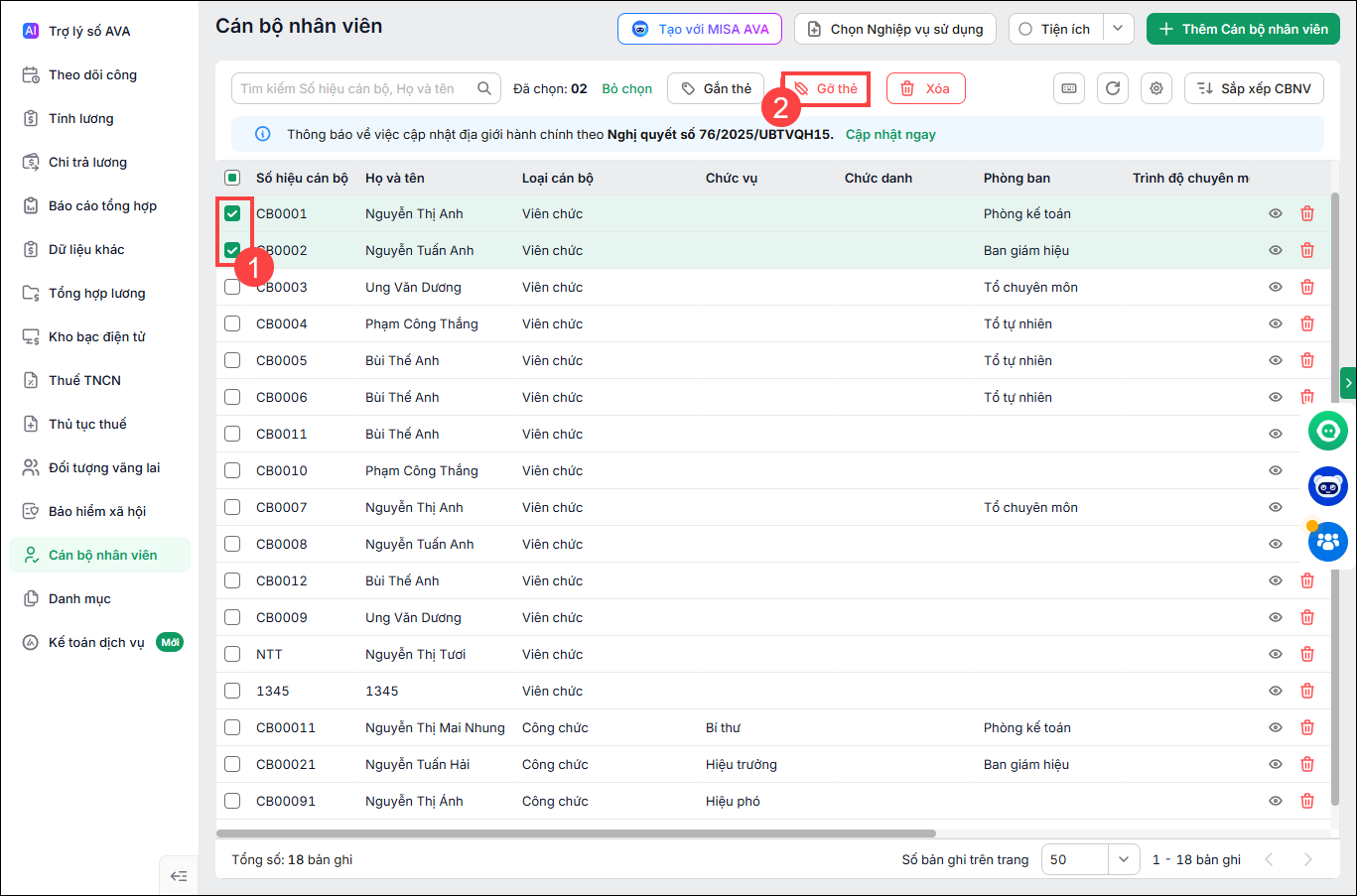This screenshot has width=1357, height=896.
Task: Click the eye icon on row CB0007
Action: tap(1276, 507)
